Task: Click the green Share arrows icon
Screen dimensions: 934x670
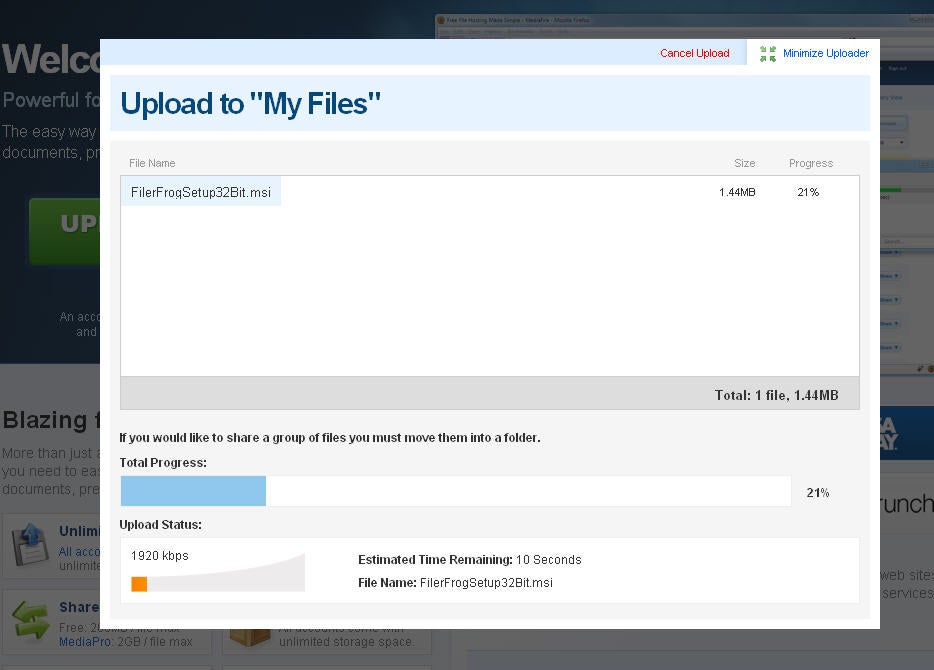Action: pos(31,619)
